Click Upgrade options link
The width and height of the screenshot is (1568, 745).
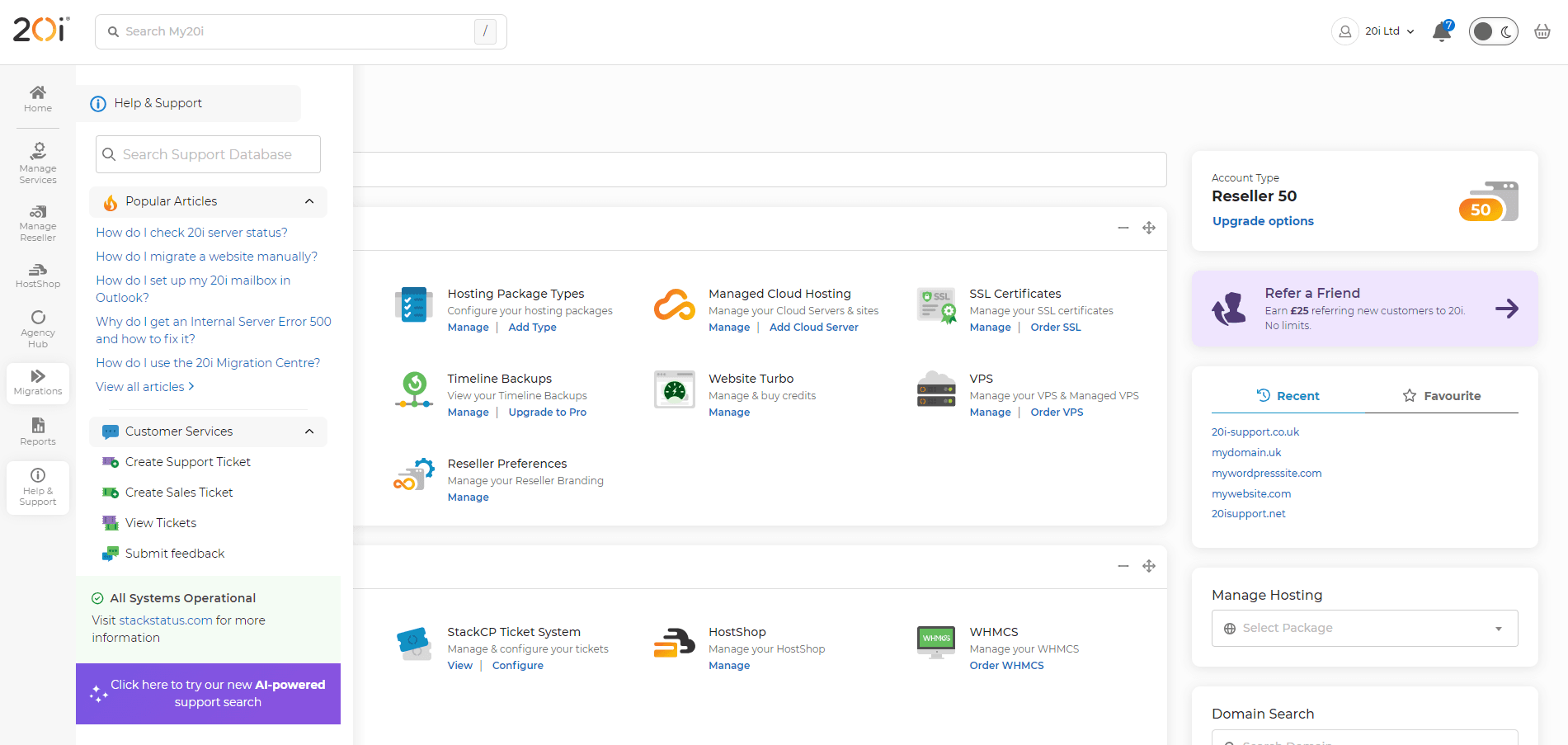[x=1263, y=221]
